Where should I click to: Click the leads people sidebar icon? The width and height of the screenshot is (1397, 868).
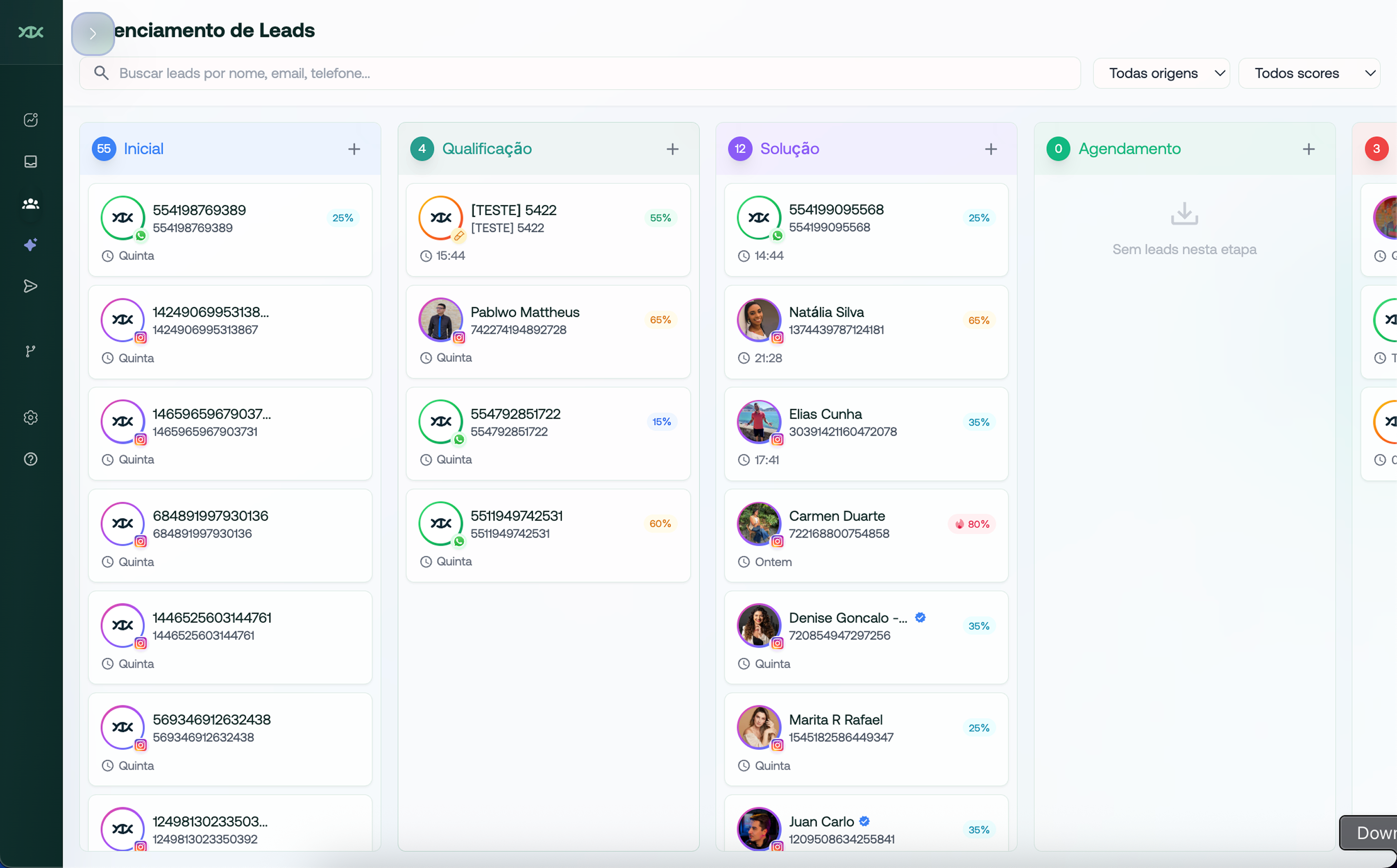31,203
